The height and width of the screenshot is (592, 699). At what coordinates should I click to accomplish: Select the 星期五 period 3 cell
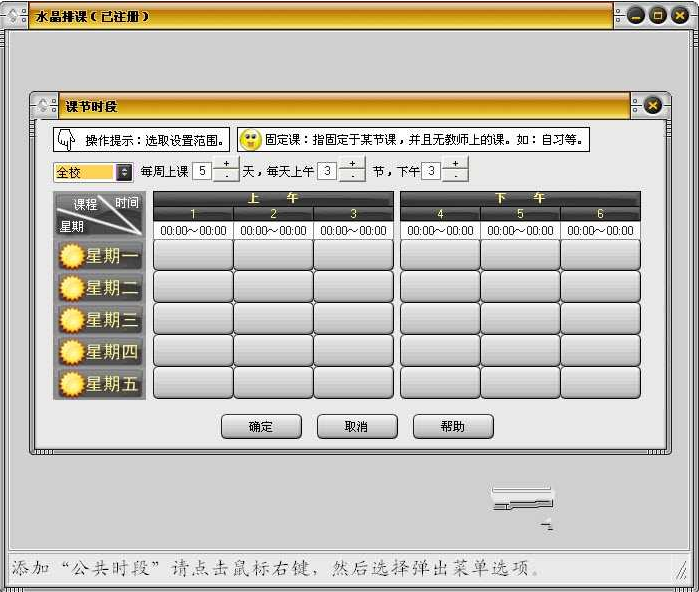coord(354,382)
